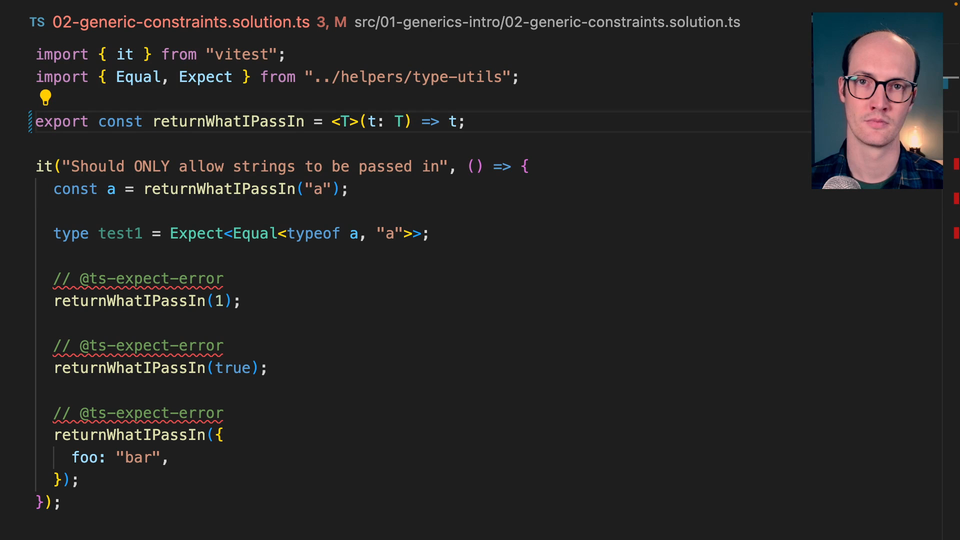This screenshot has width=960, height=540.
Task: Click the foo property key
Action: 85,458
